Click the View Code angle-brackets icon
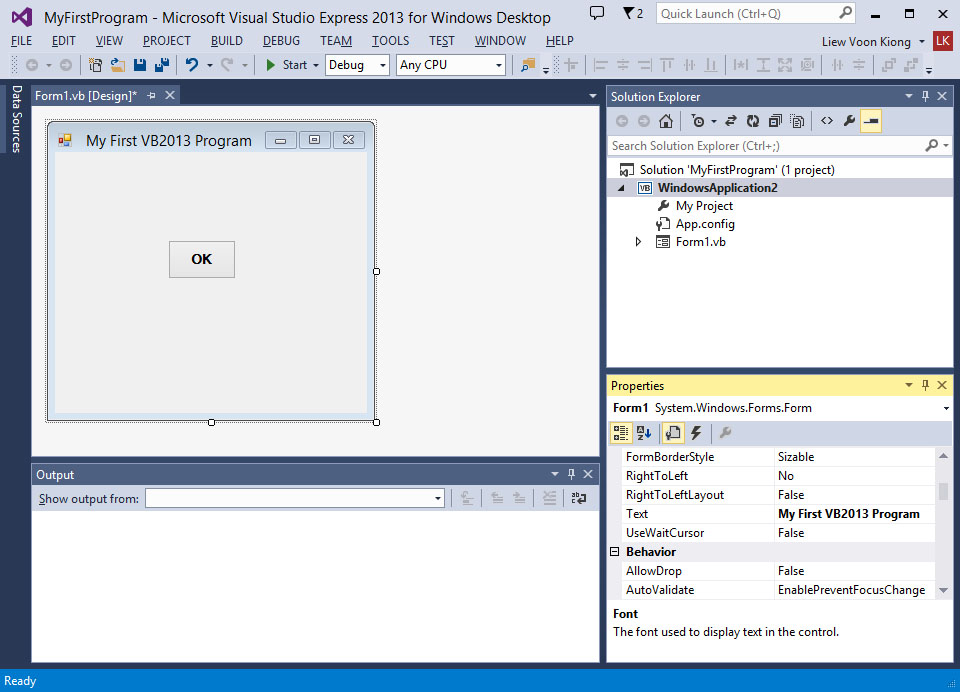 [827, 121]
